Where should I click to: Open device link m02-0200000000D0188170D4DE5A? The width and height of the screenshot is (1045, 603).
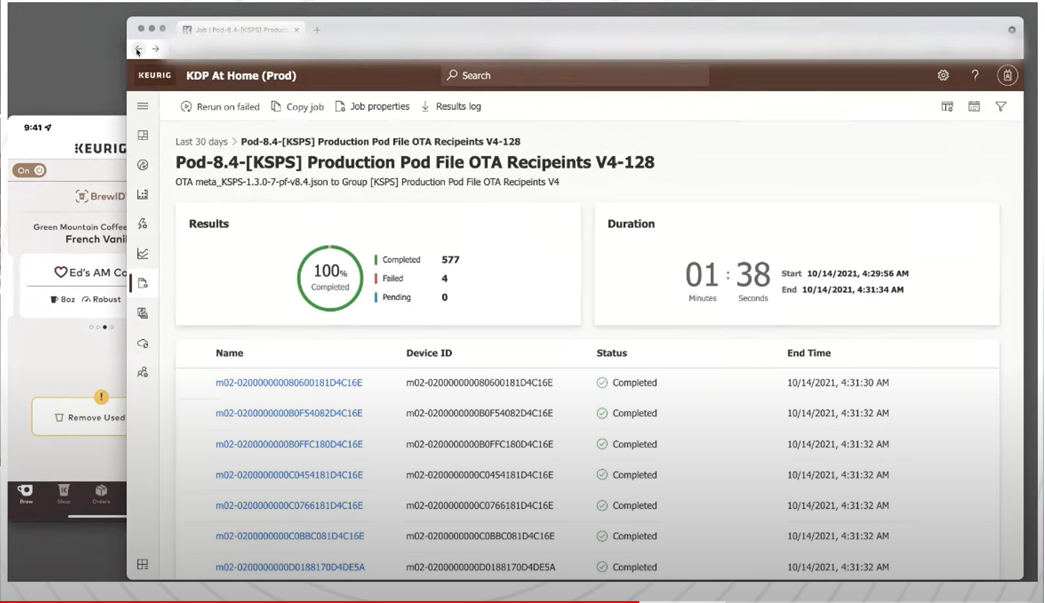(290, 567)
